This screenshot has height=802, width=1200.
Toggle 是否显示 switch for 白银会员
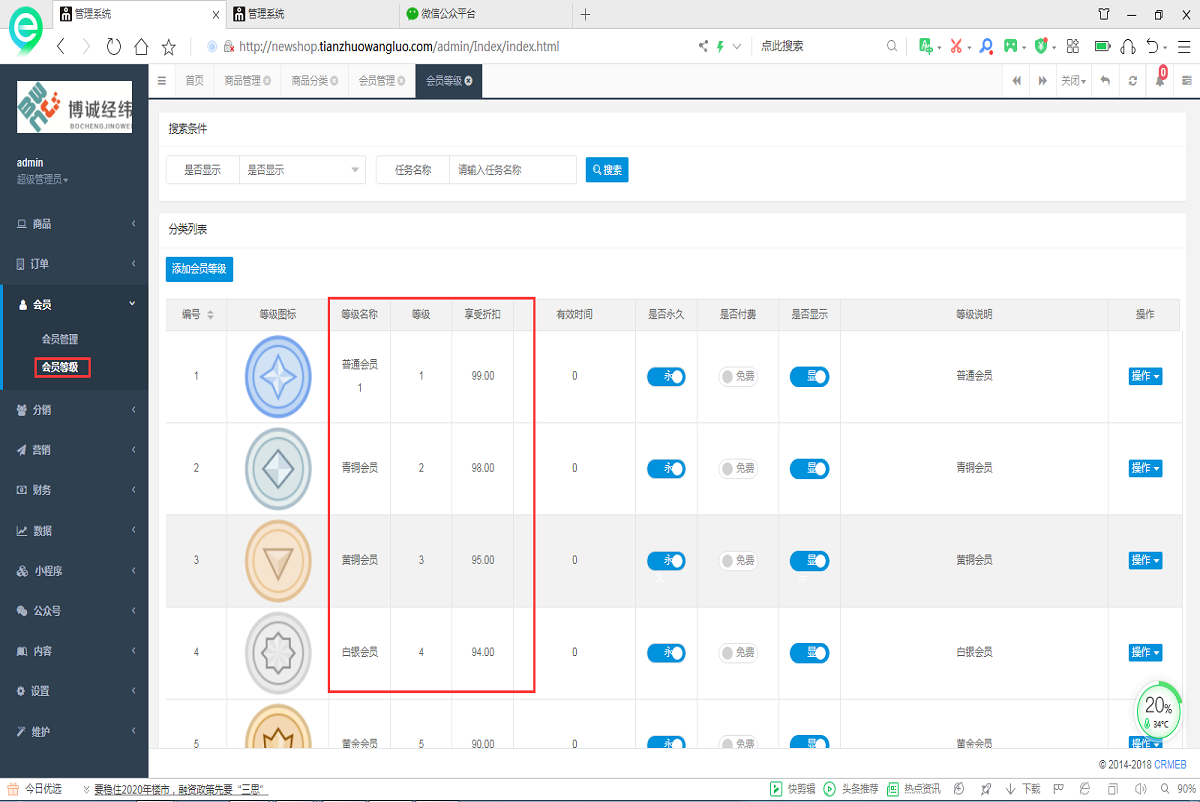pos(809,652)
